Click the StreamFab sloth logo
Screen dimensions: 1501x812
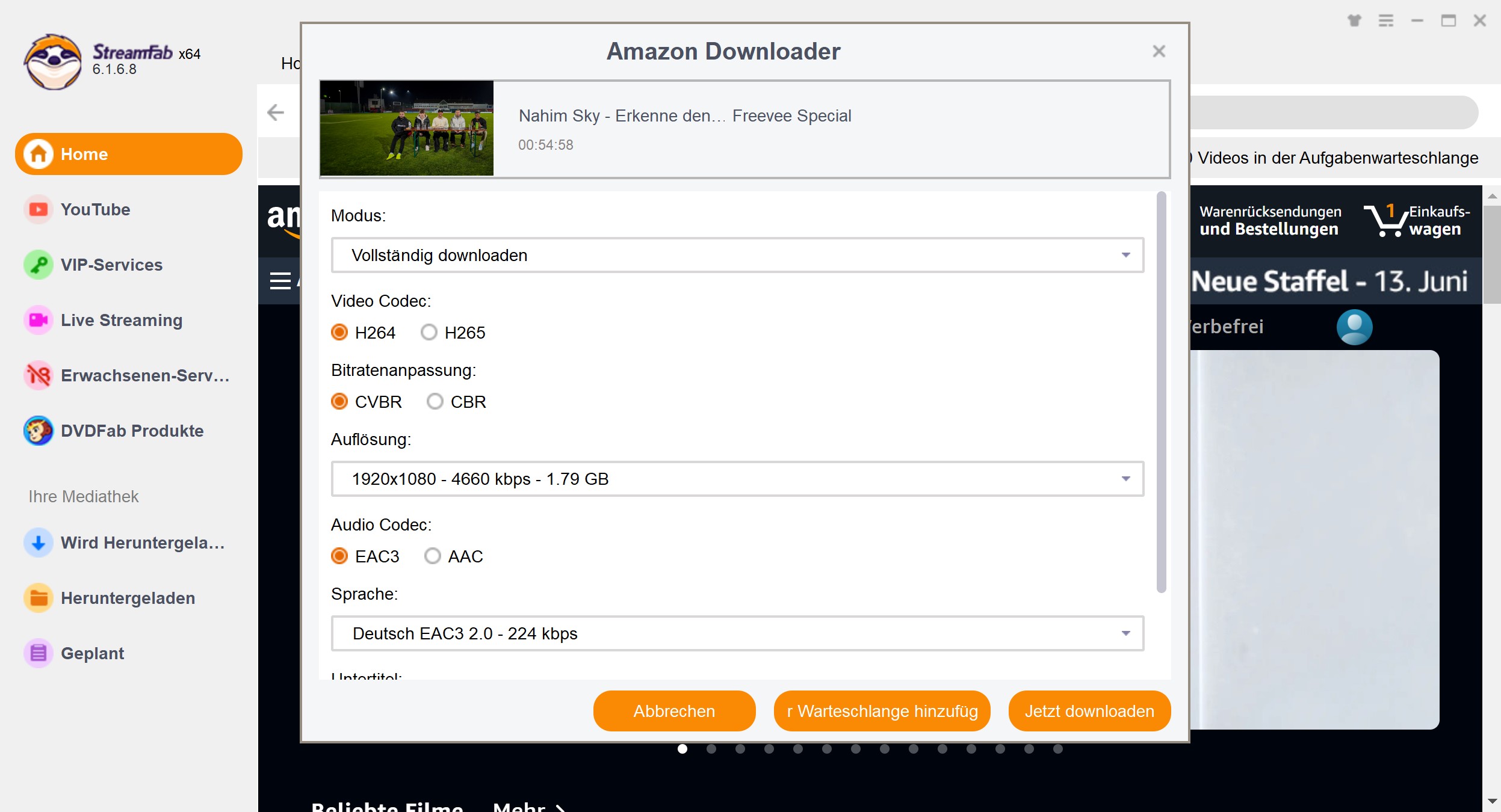coord(53,62)
